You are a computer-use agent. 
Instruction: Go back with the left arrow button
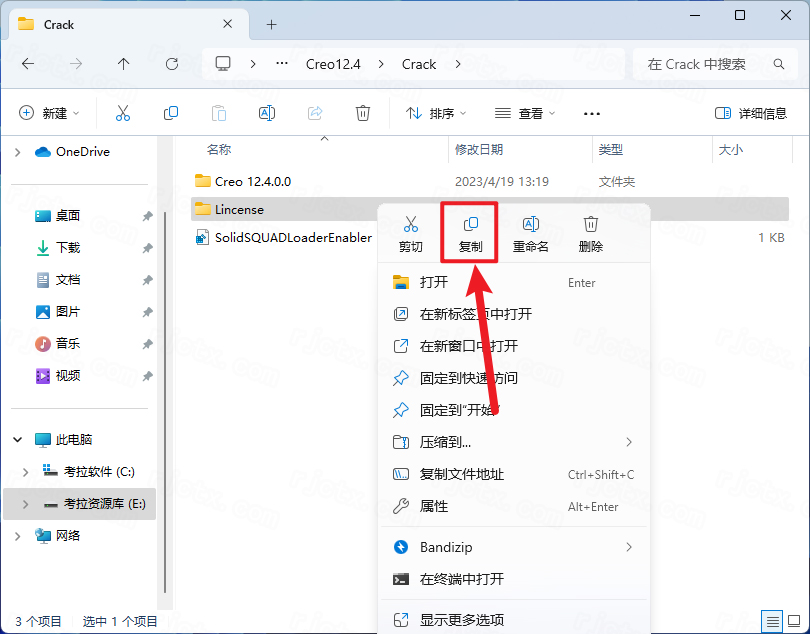(x=28, y=64)
